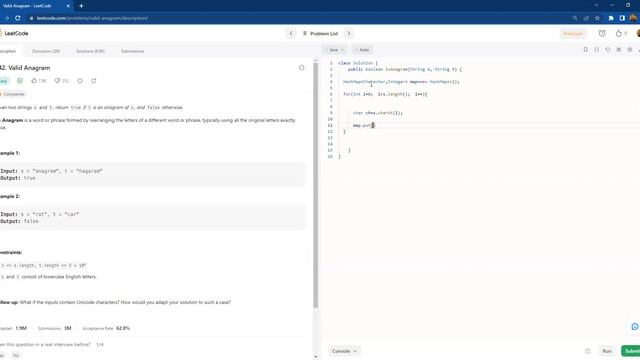Screen dimensions: 640x360
Task: Toggle the browser side panel icon
Action: pos(622,18)
